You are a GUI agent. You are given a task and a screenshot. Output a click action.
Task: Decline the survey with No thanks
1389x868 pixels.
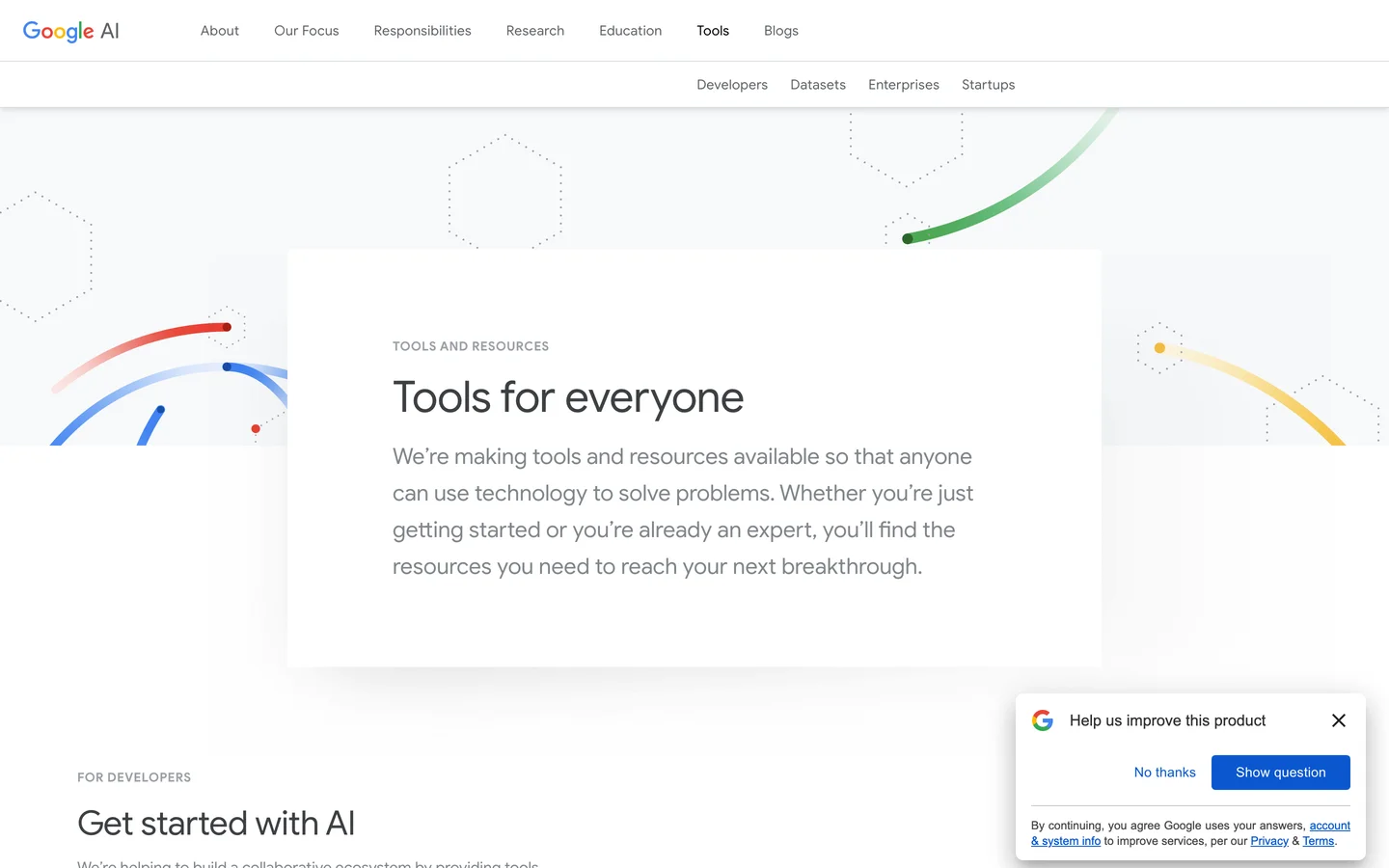coord(1165,773)
